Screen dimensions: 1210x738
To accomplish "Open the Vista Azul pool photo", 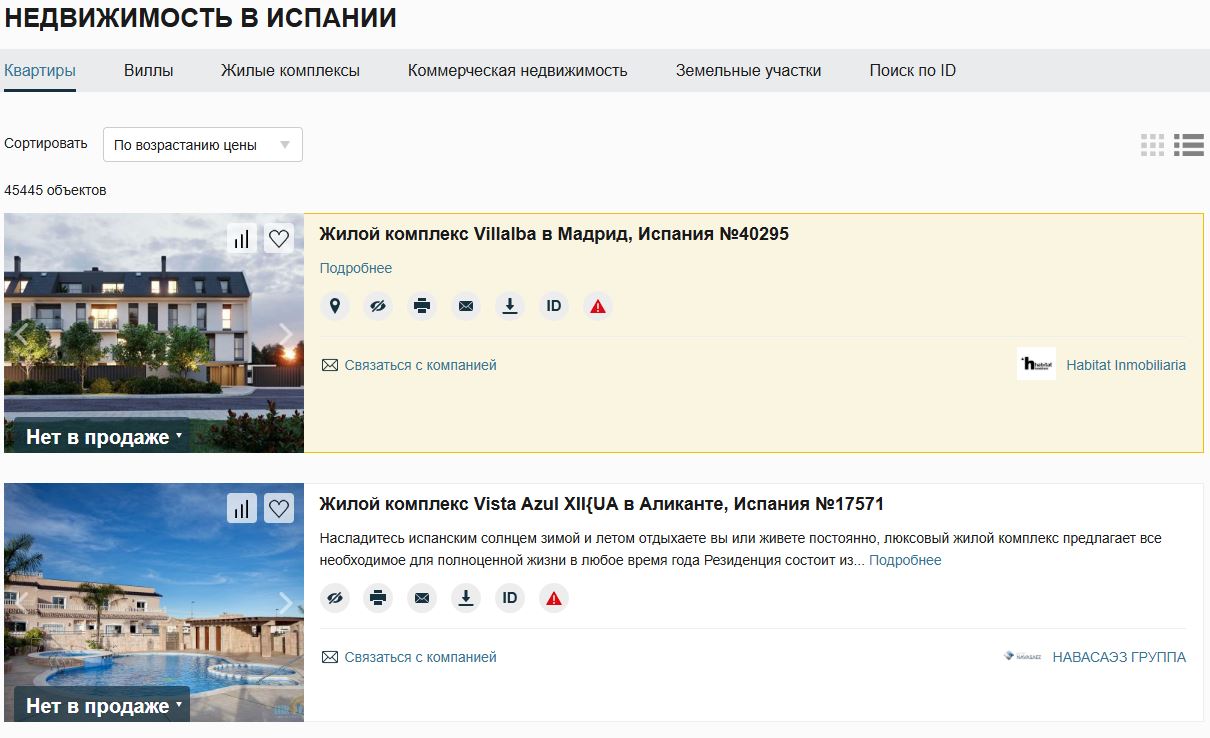I will 154,603.
